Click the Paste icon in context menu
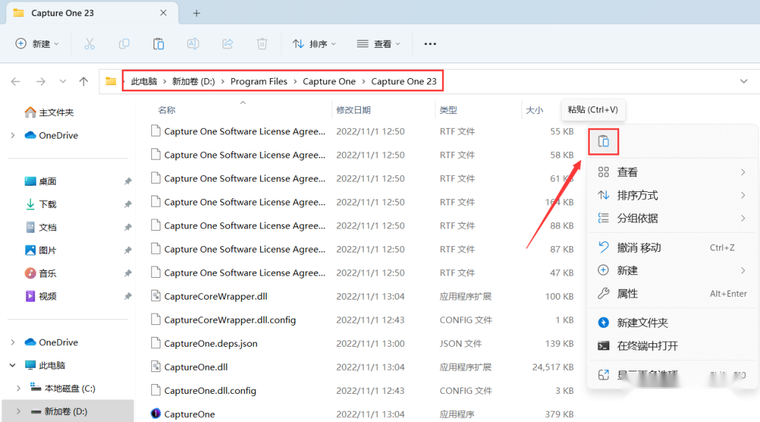 pos(603,141)
